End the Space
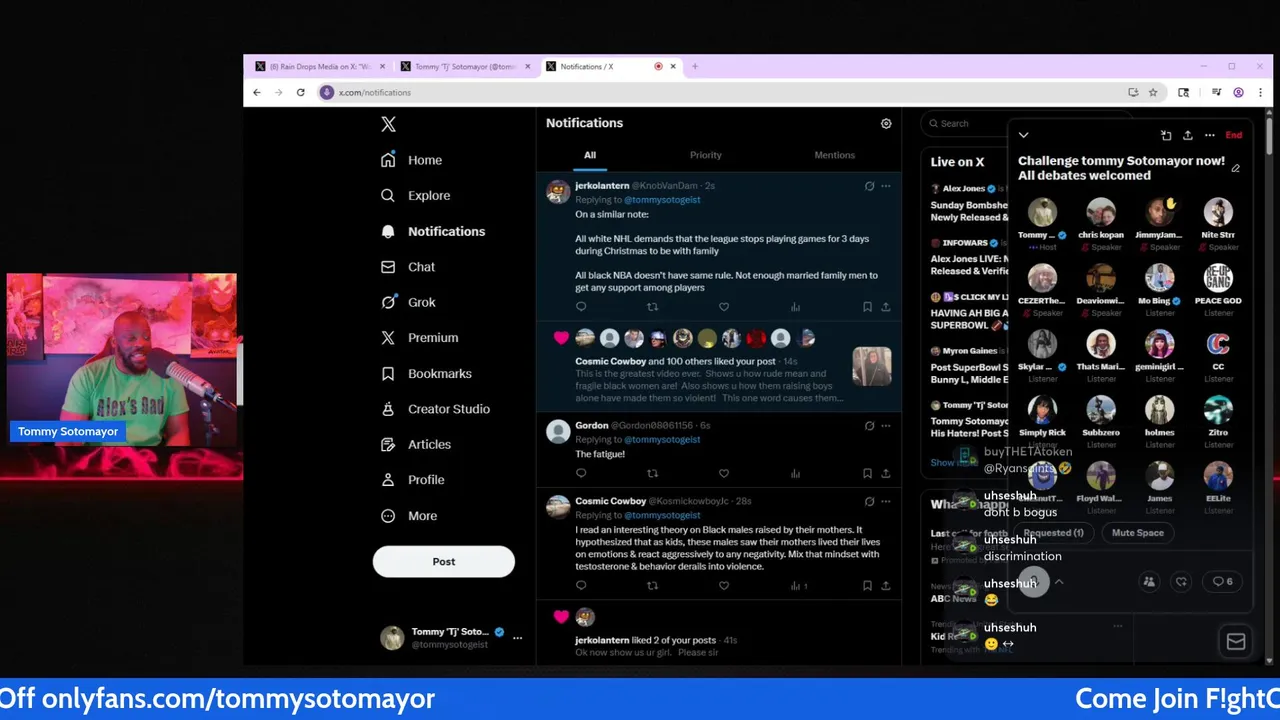This screenshot has height=720, width=1280. (1234, 135)
